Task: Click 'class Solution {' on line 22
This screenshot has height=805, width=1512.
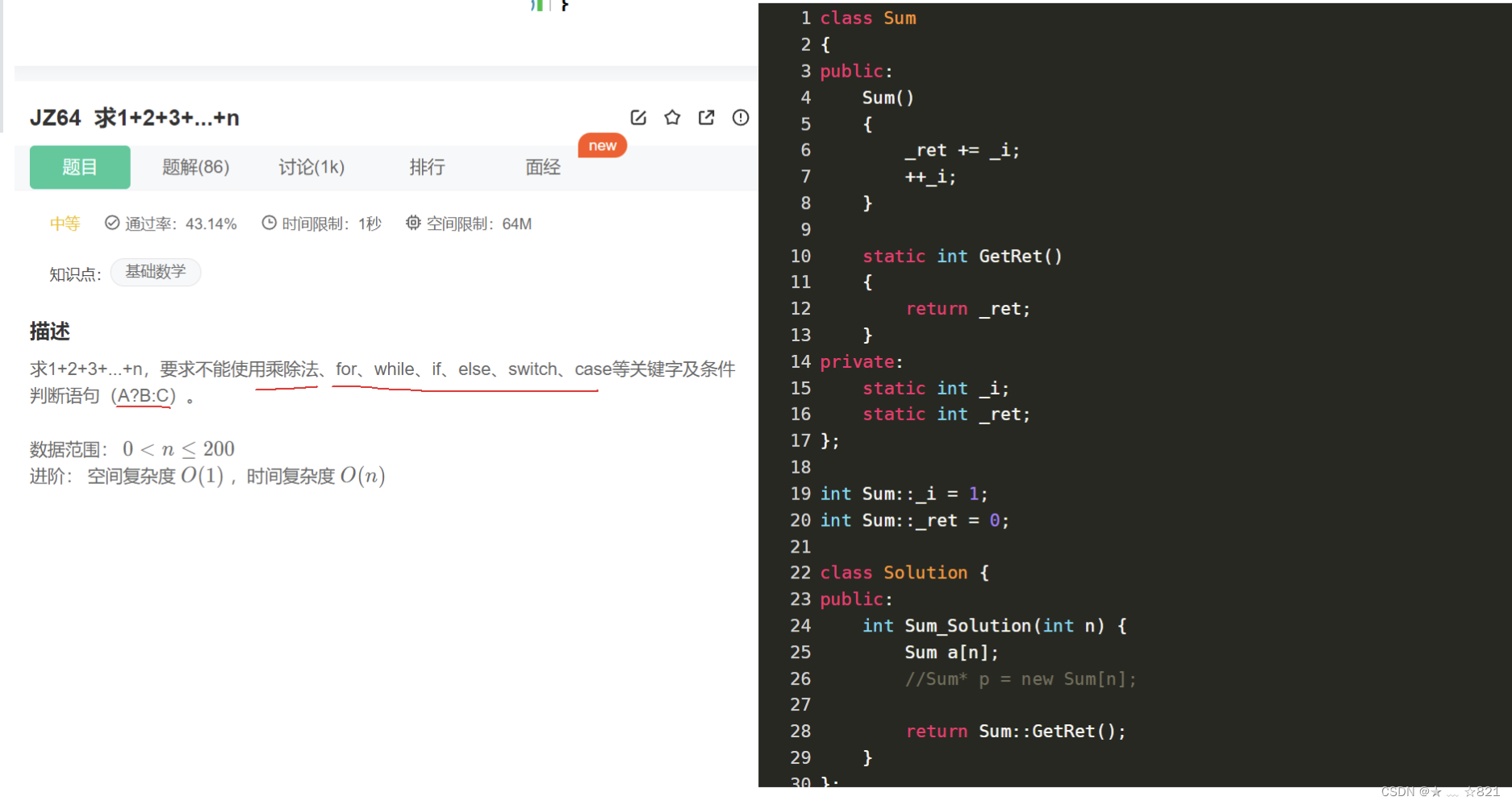Action: [904, 573]
